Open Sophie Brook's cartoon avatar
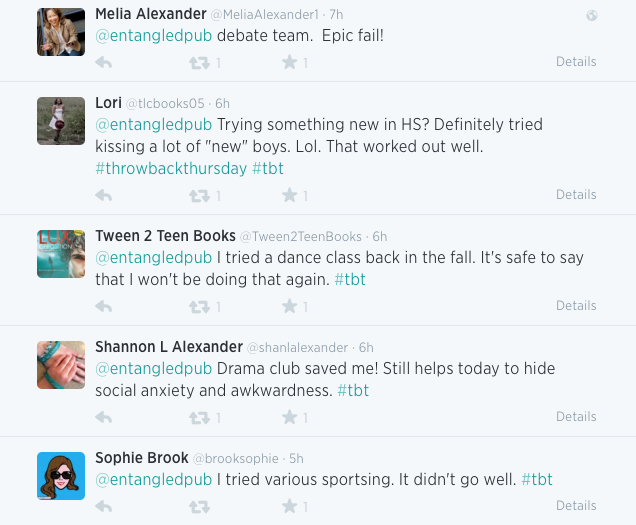This screenshot has height=525, width=636. click(61, 476)
